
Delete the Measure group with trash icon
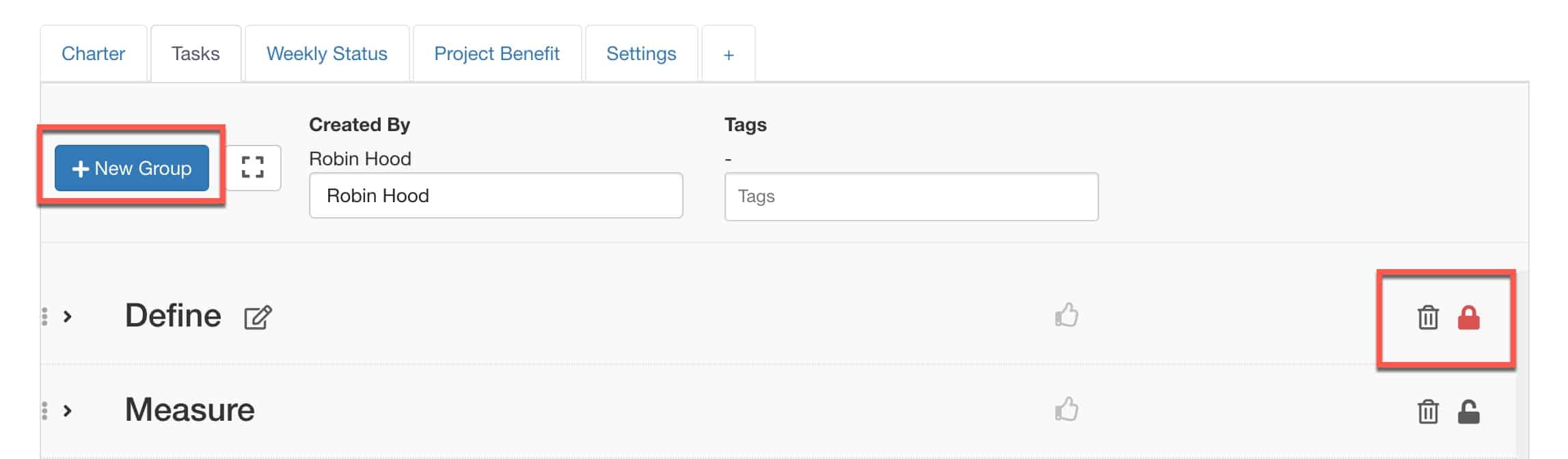1428,412
